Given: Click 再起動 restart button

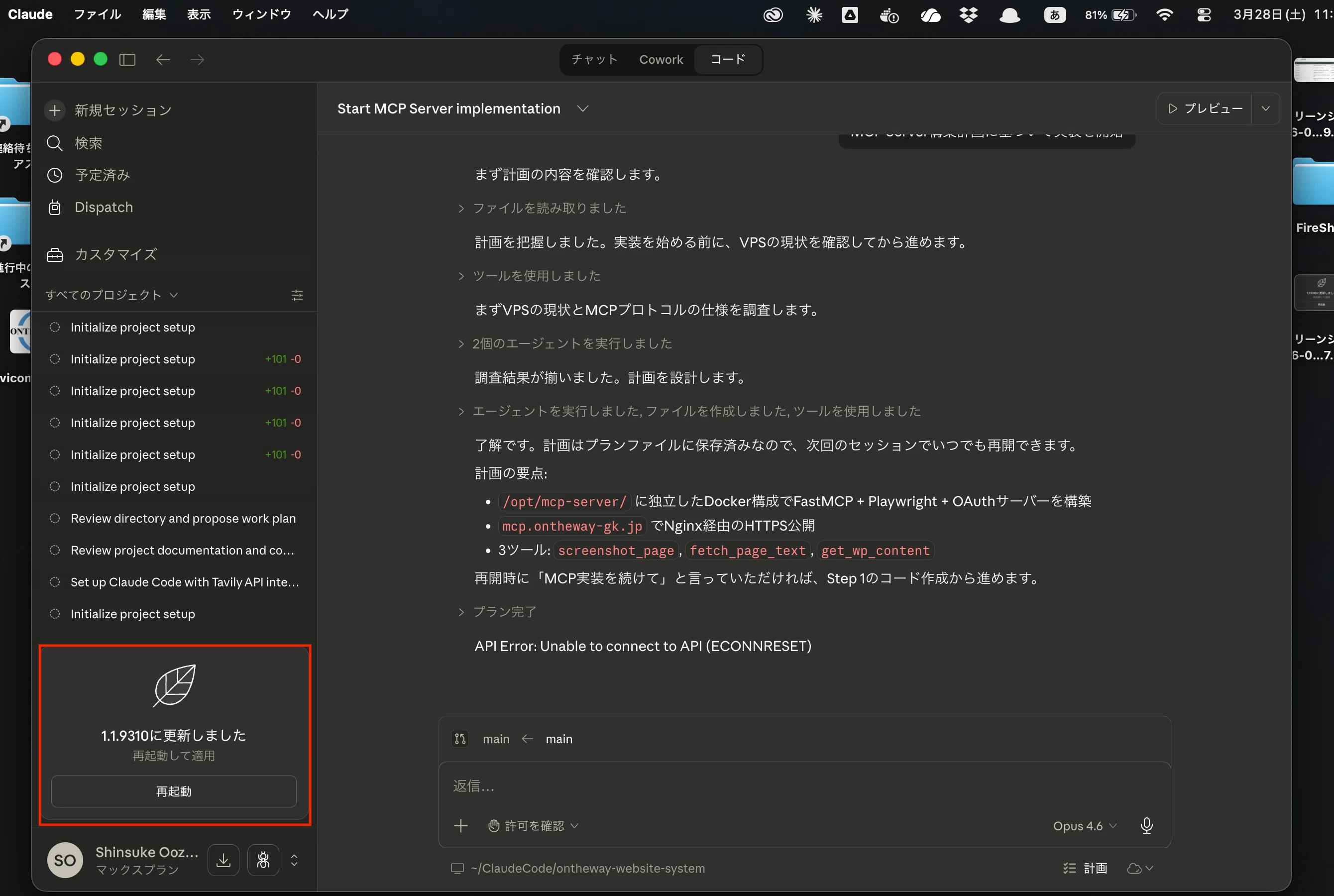Looking at the screenshot, I should [174, 791].
